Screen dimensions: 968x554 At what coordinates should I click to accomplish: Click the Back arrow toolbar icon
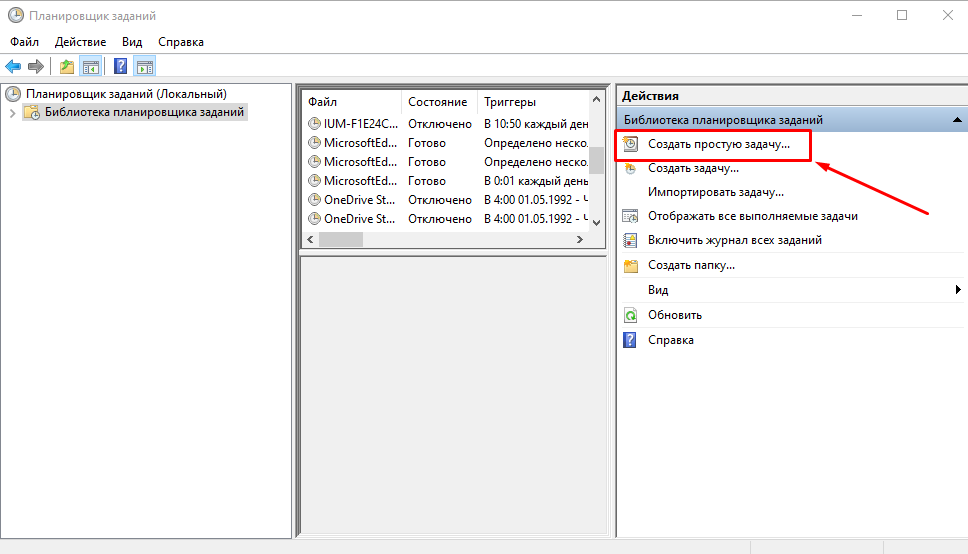(x=13, y=66)
